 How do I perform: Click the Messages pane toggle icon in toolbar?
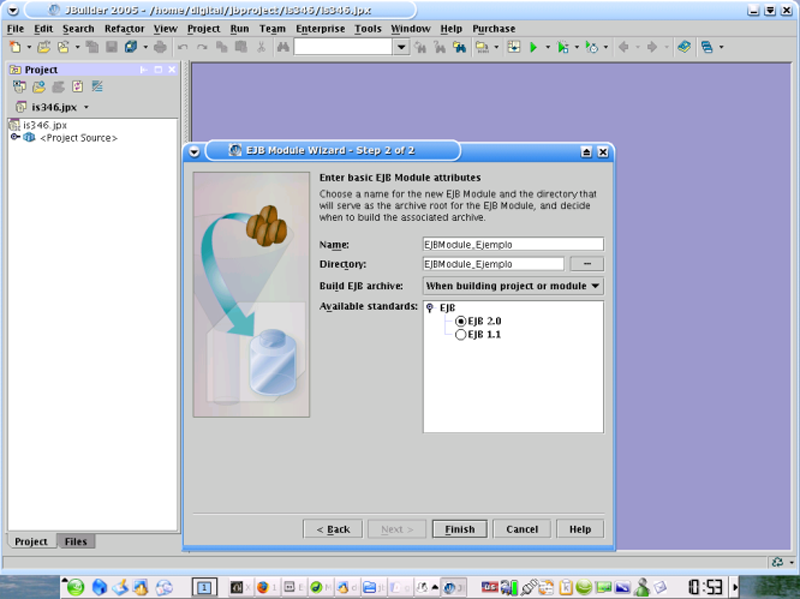(x=514, y=47)
